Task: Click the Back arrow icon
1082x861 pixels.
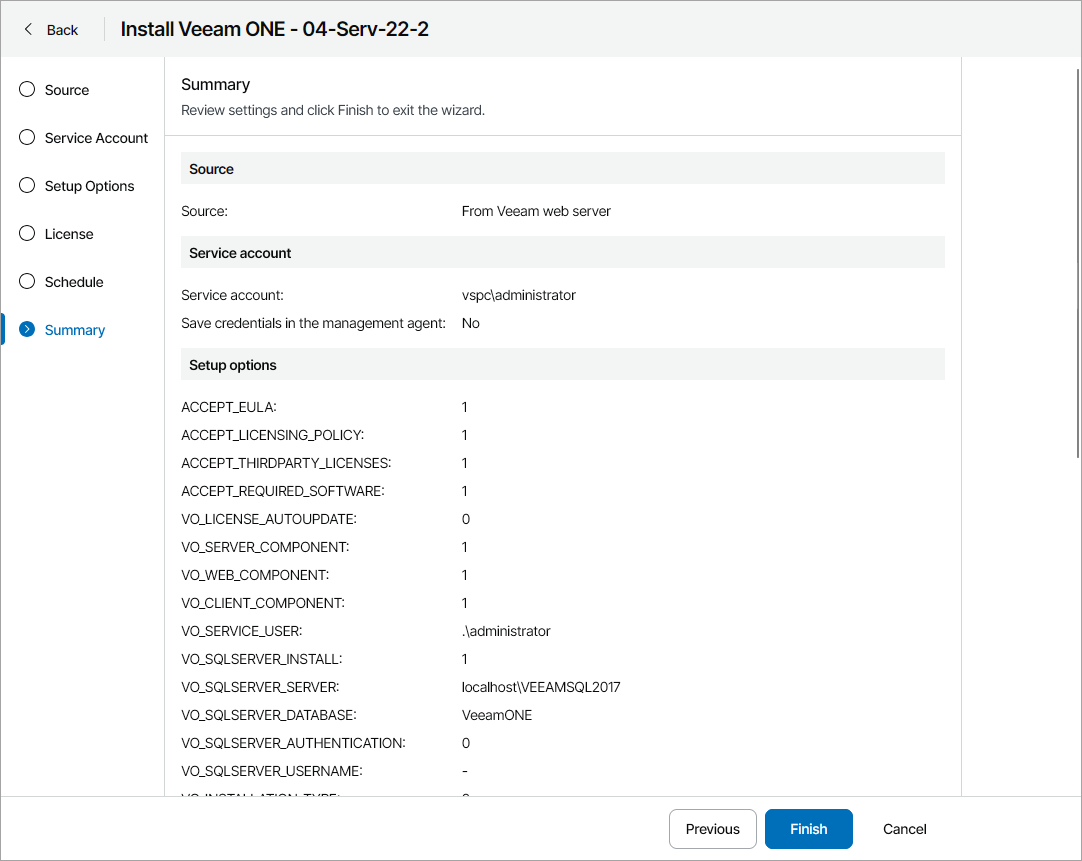Action: 28,29
